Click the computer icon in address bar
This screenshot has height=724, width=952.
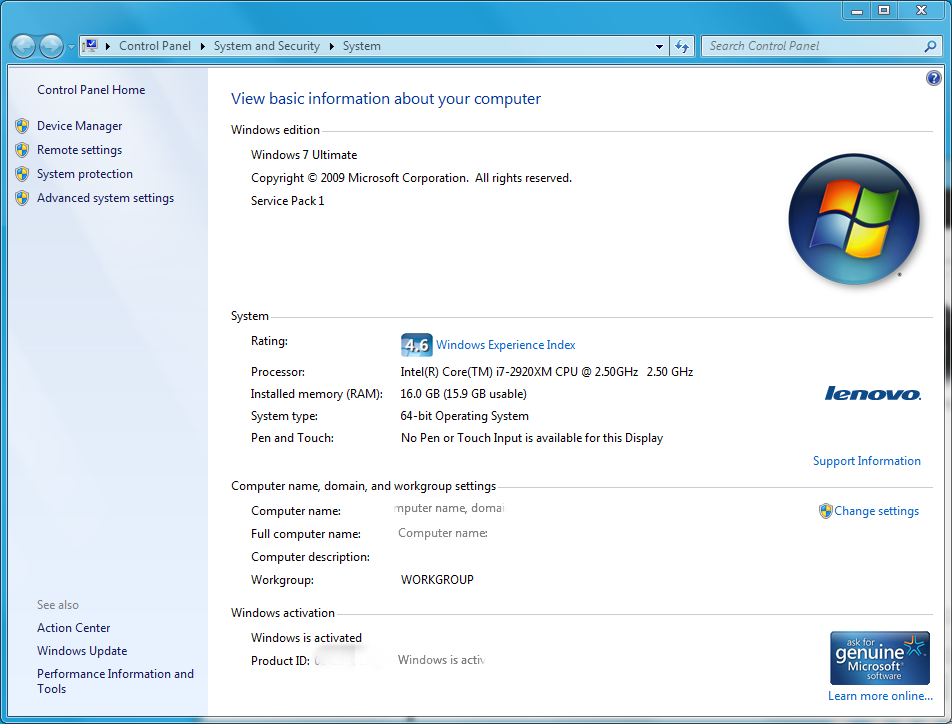[90, 46]
